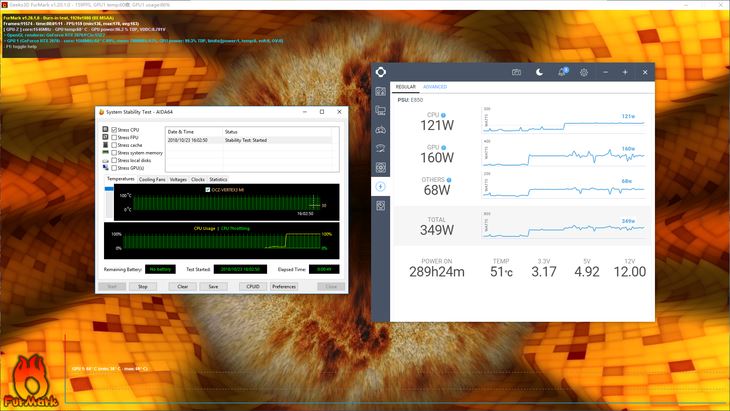
Task: Open the PC build icon in CAM sidebar
Action: pyautogui.click(x=380, y=110)
